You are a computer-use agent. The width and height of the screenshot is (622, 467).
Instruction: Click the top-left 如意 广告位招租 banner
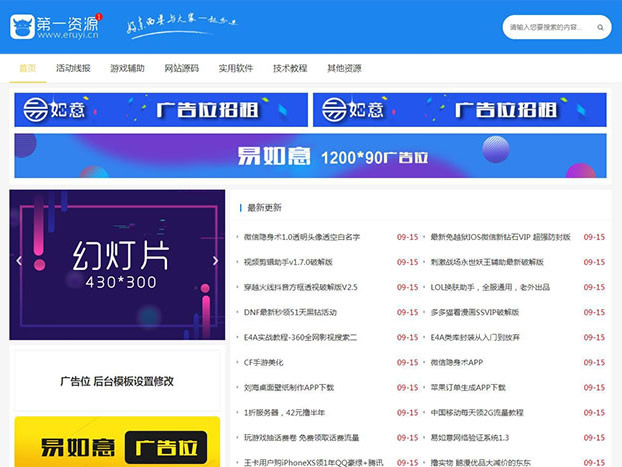[161, 110]
